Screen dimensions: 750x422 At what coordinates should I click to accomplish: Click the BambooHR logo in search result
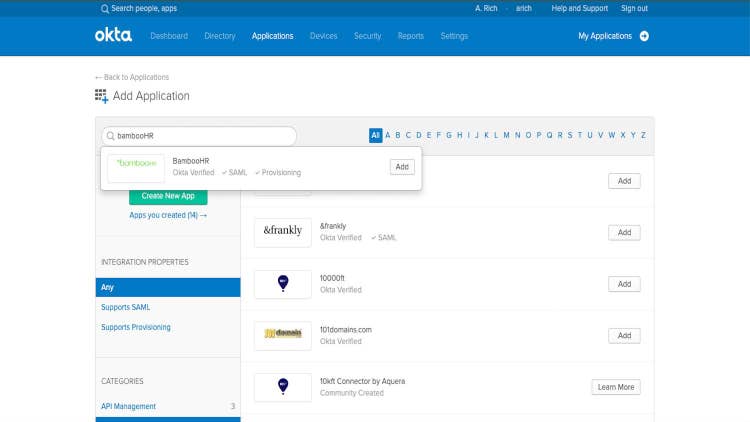(136, 168)
